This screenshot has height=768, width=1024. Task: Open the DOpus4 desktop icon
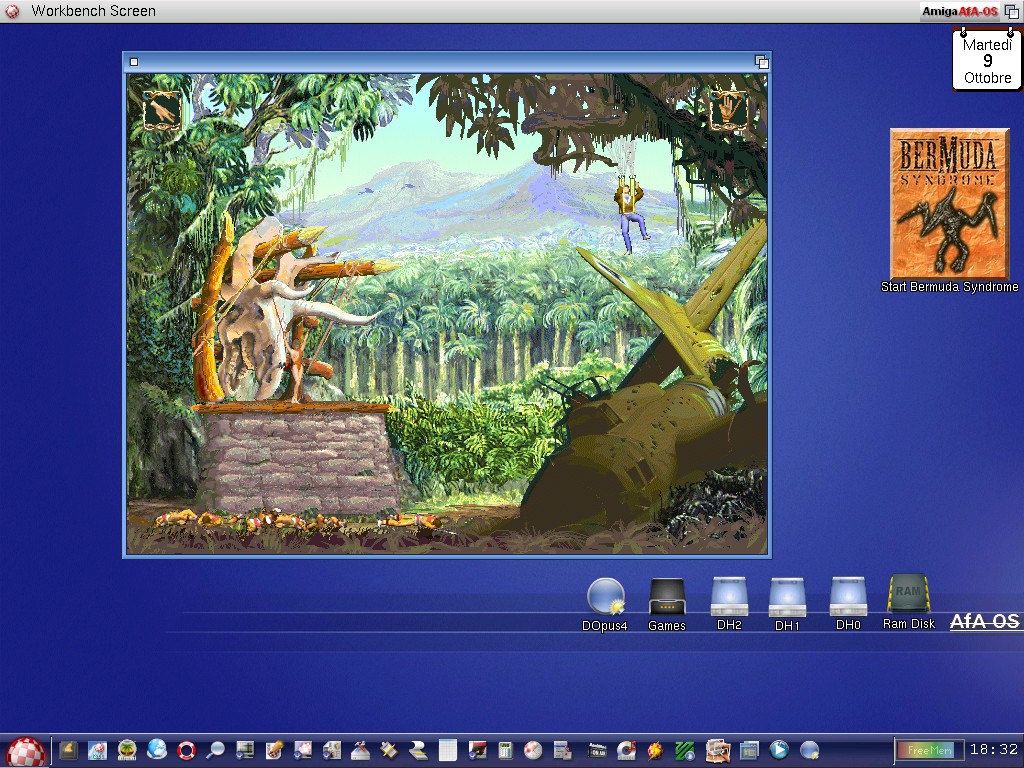click(605, 597)
